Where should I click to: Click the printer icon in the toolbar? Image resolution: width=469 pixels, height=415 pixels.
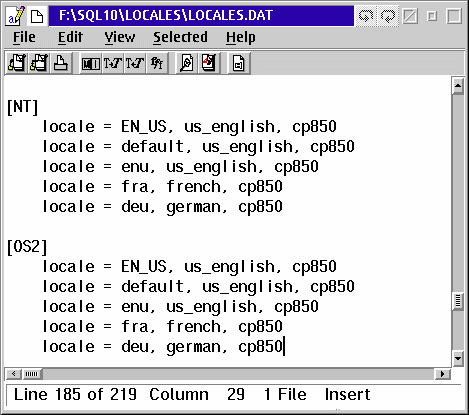(61, 63)
